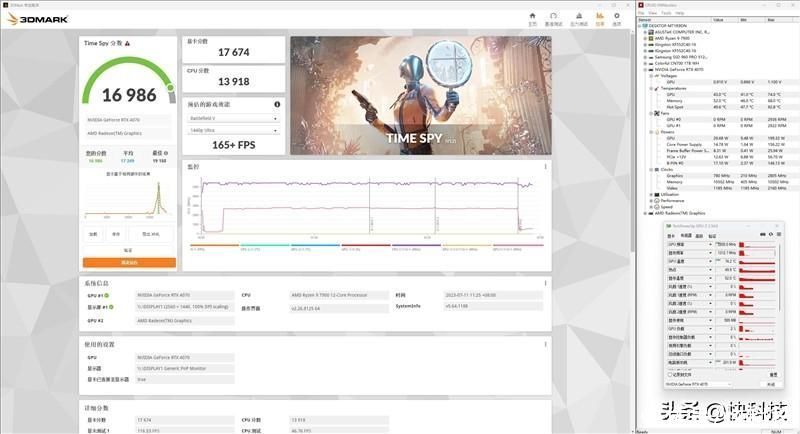Switch to the graphics card tab in GPU-Z
Viewport: 800px width, 434px height.
671,236
